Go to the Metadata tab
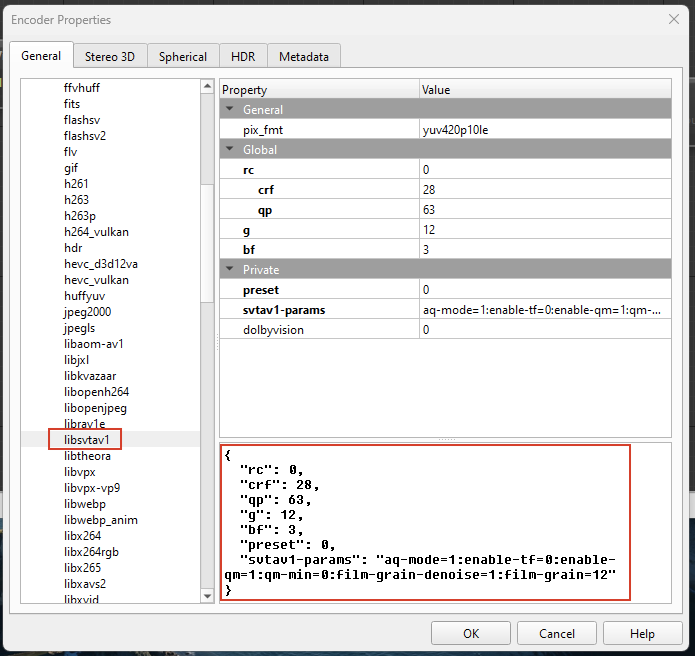 tap(304, 57)
